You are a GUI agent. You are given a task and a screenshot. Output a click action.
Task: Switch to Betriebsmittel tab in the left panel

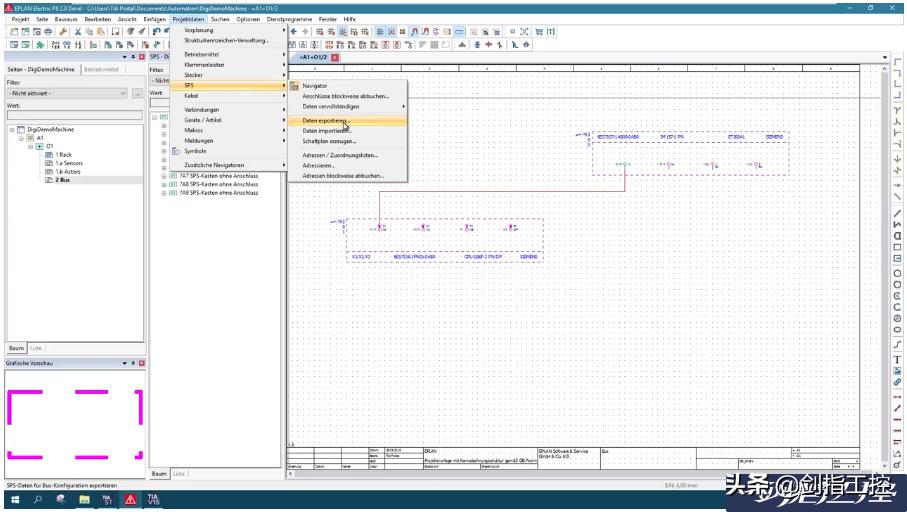tap(101, 69)
